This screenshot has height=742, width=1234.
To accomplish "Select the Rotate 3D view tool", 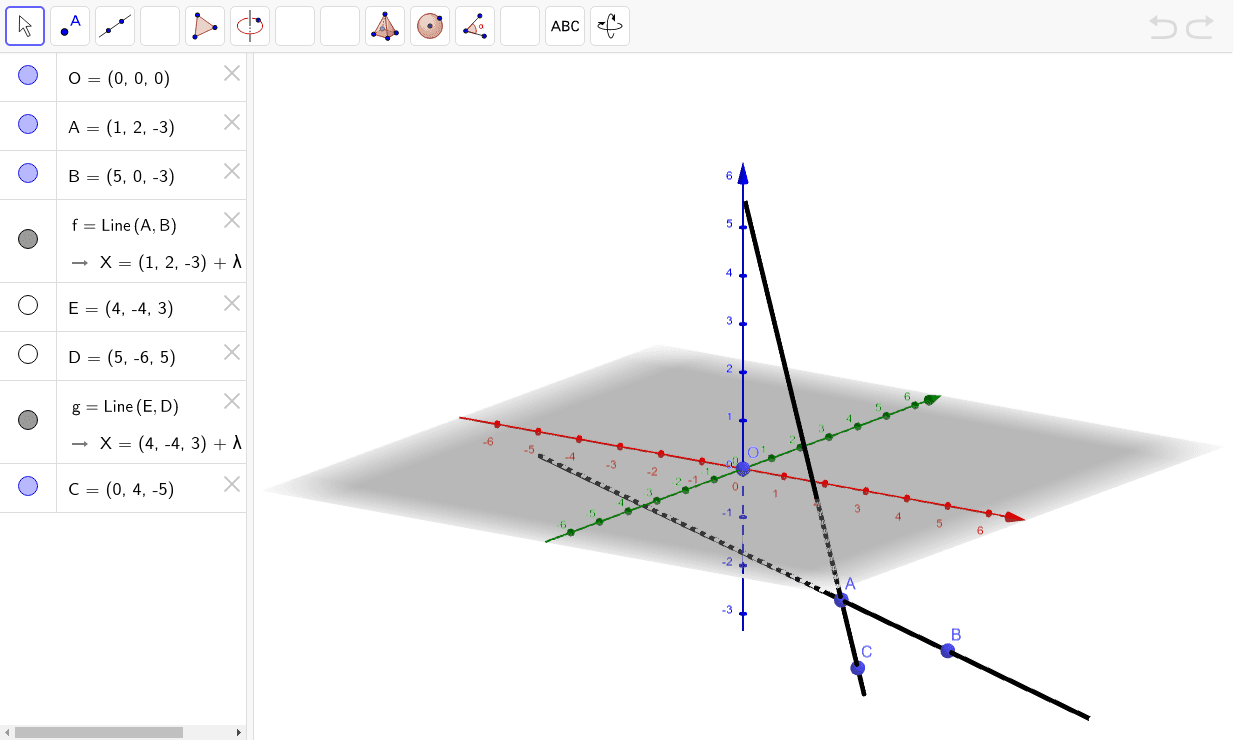I will pyautogui.click(x=610, y=26).
